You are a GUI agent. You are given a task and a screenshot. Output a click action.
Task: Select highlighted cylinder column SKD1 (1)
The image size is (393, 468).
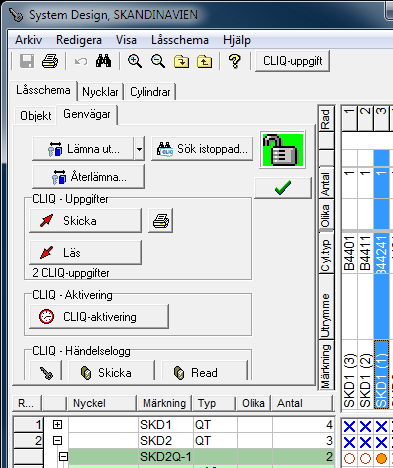(381, 375)
